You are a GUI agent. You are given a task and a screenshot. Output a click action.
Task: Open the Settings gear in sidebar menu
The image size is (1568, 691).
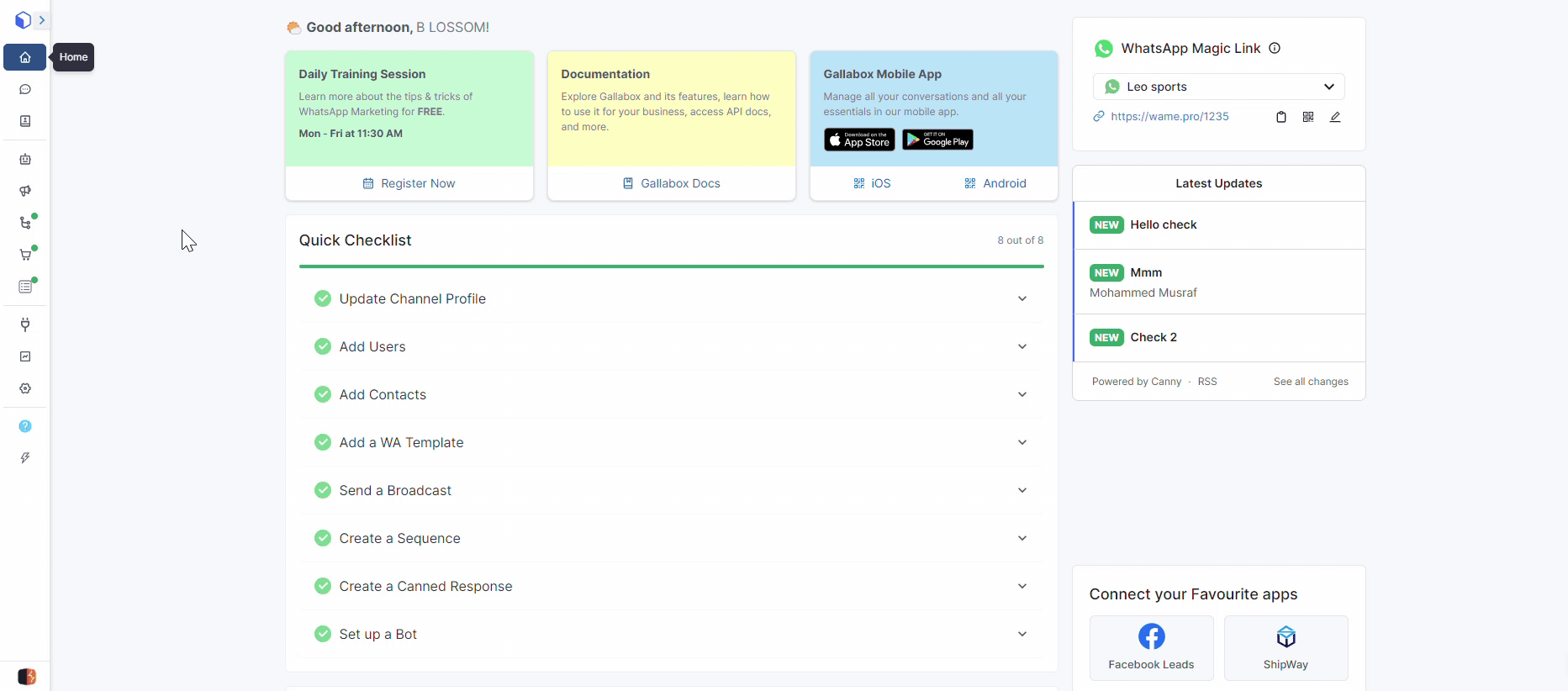tap(25, 388)
